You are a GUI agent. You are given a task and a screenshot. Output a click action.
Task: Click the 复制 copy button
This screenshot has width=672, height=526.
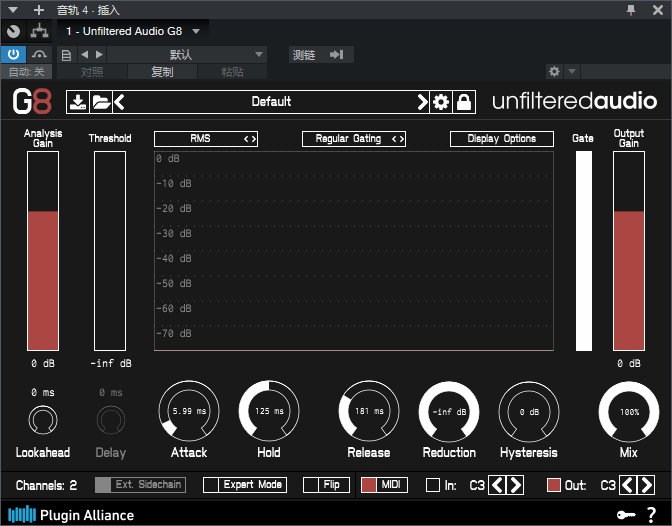pyautogui.click(x=162, y=72)
